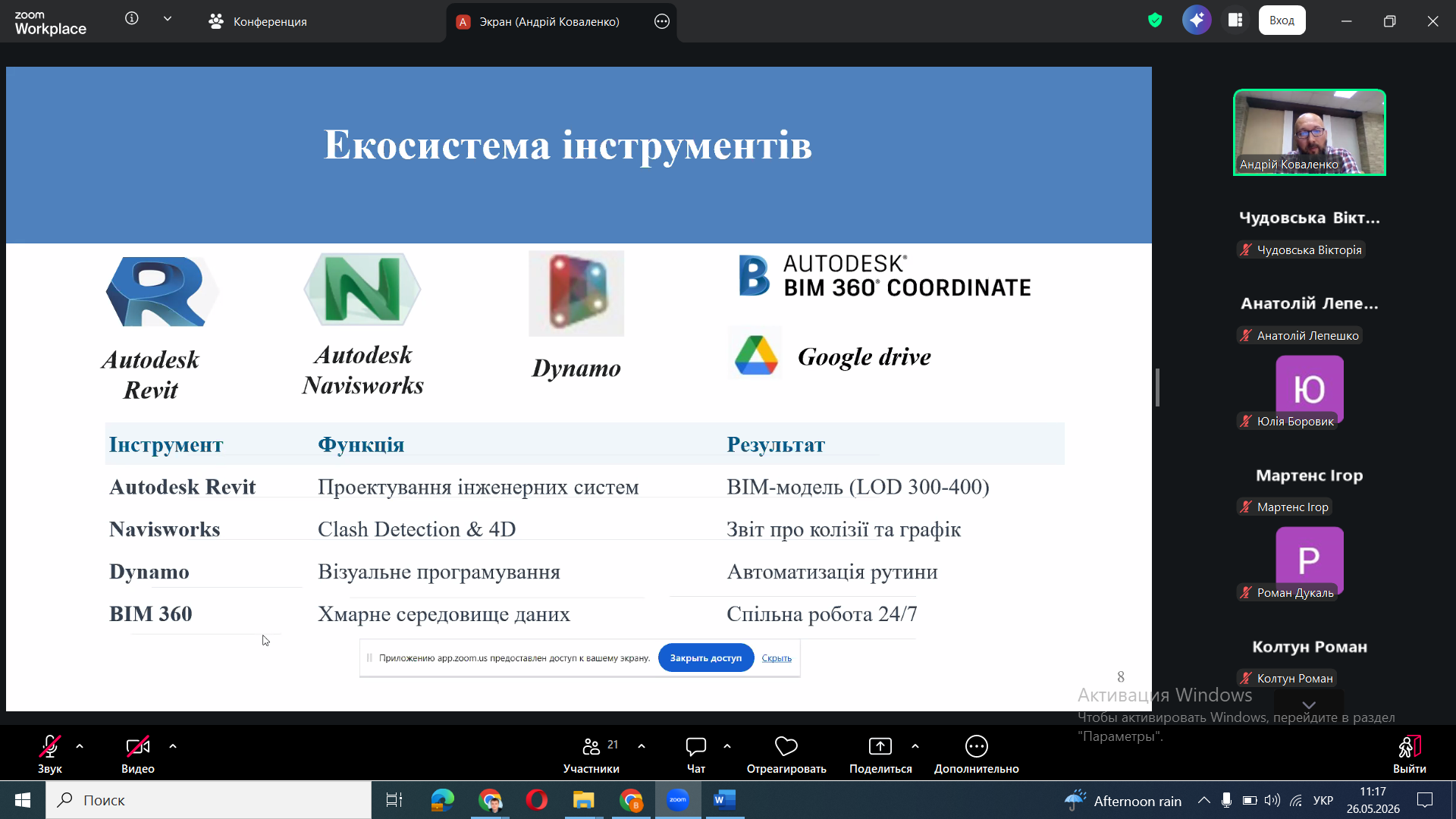Viewport: 1456px width, 819px height.
Task: Launch Microsoft Edge from taskbar
Action: [x=442, y=800]
